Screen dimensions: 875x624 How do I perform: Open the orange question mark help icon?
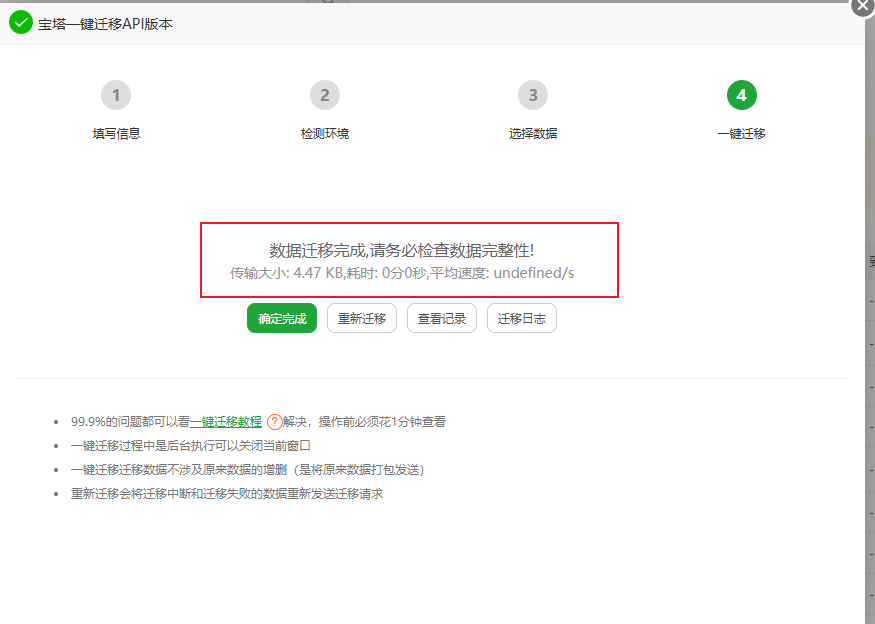(x=274, y=422)
